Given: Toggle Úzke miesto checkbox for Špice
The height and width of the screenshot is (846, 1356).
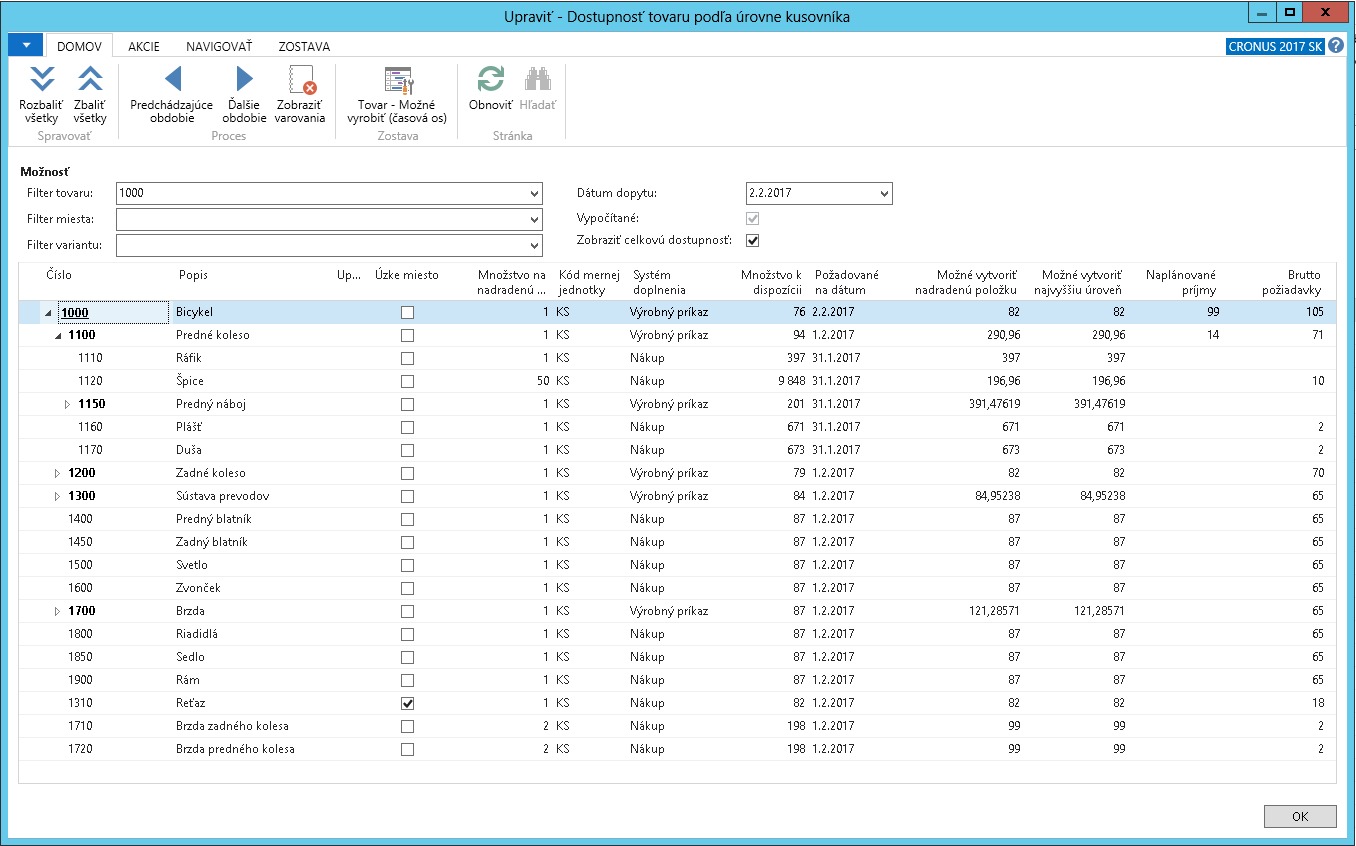Looking at the screenshot, I should [407, 381].
